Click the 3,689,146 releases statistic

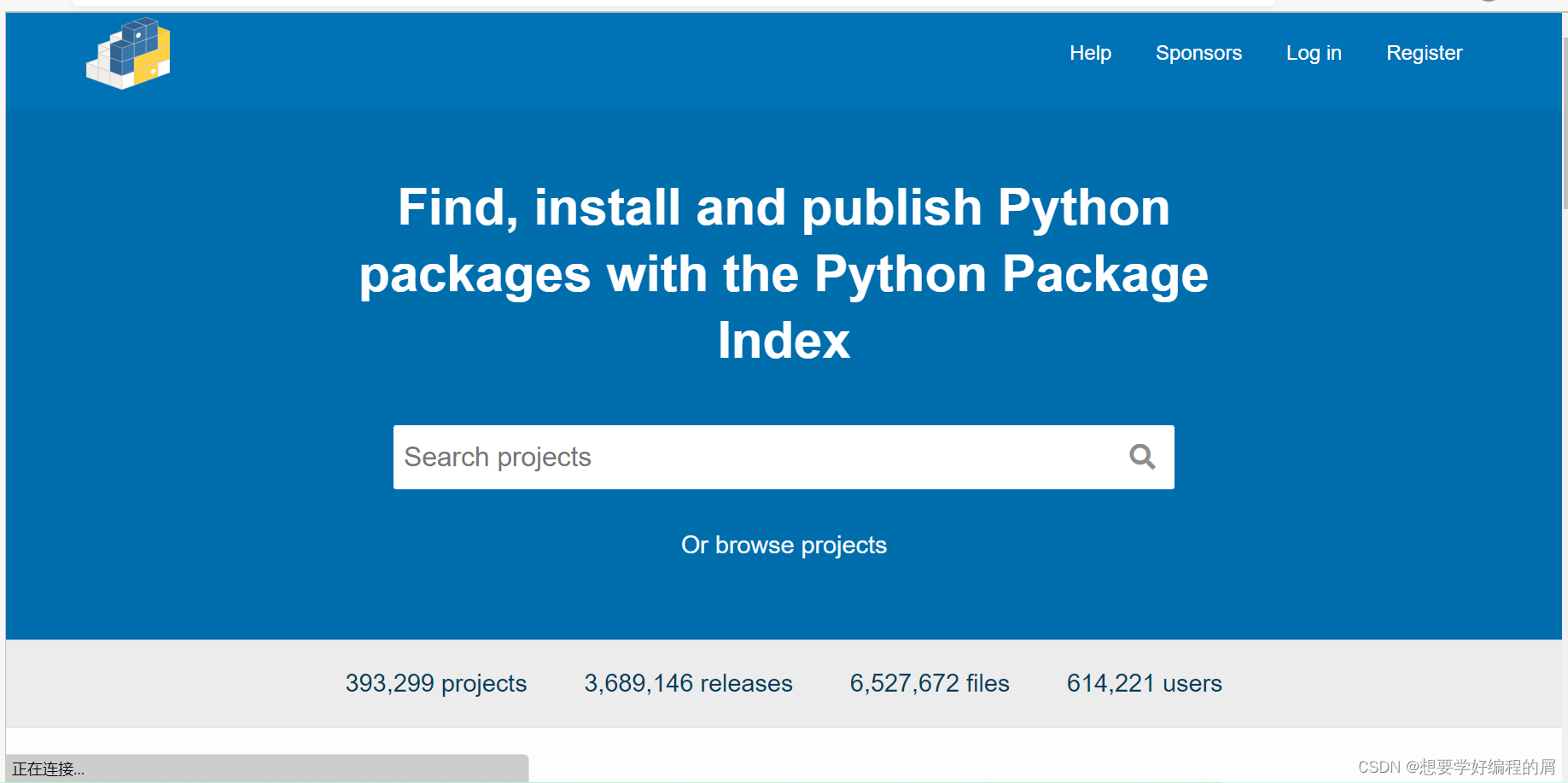point(688,683)
